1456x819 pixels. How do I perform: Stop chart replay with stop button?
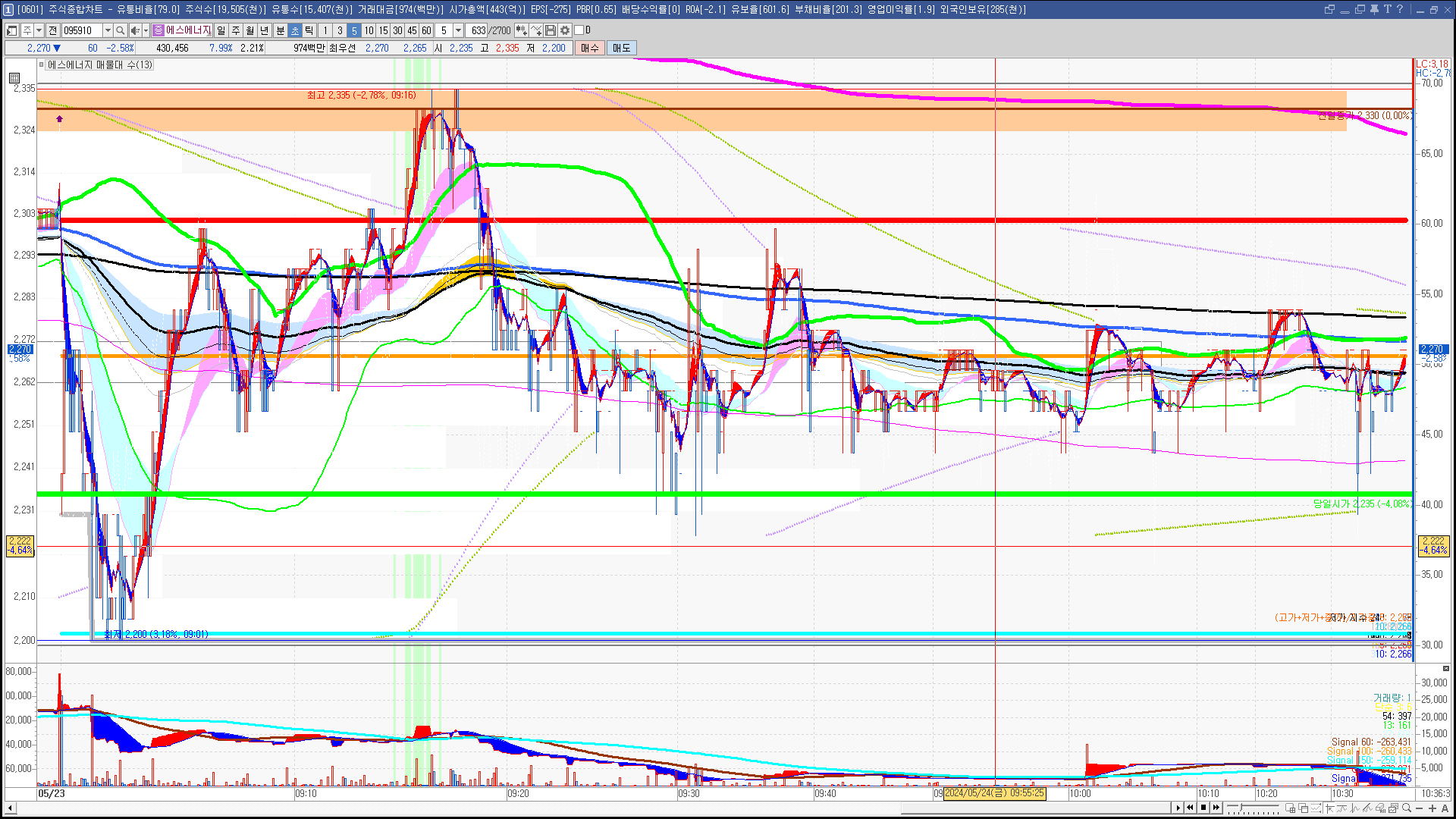coord(1203,808)
